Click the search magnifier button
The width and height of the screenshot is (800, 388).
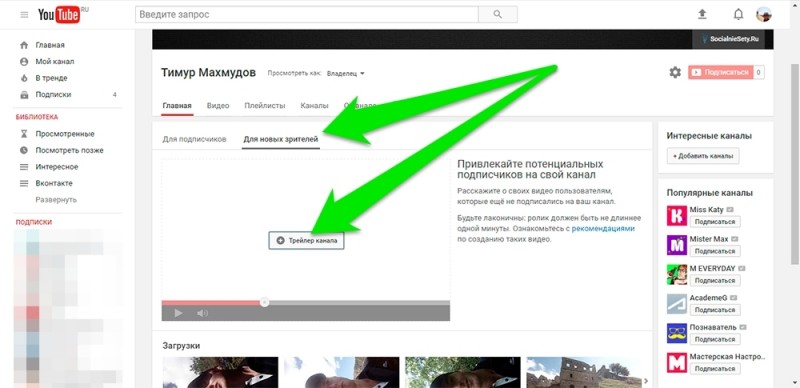tap(497, 14)
